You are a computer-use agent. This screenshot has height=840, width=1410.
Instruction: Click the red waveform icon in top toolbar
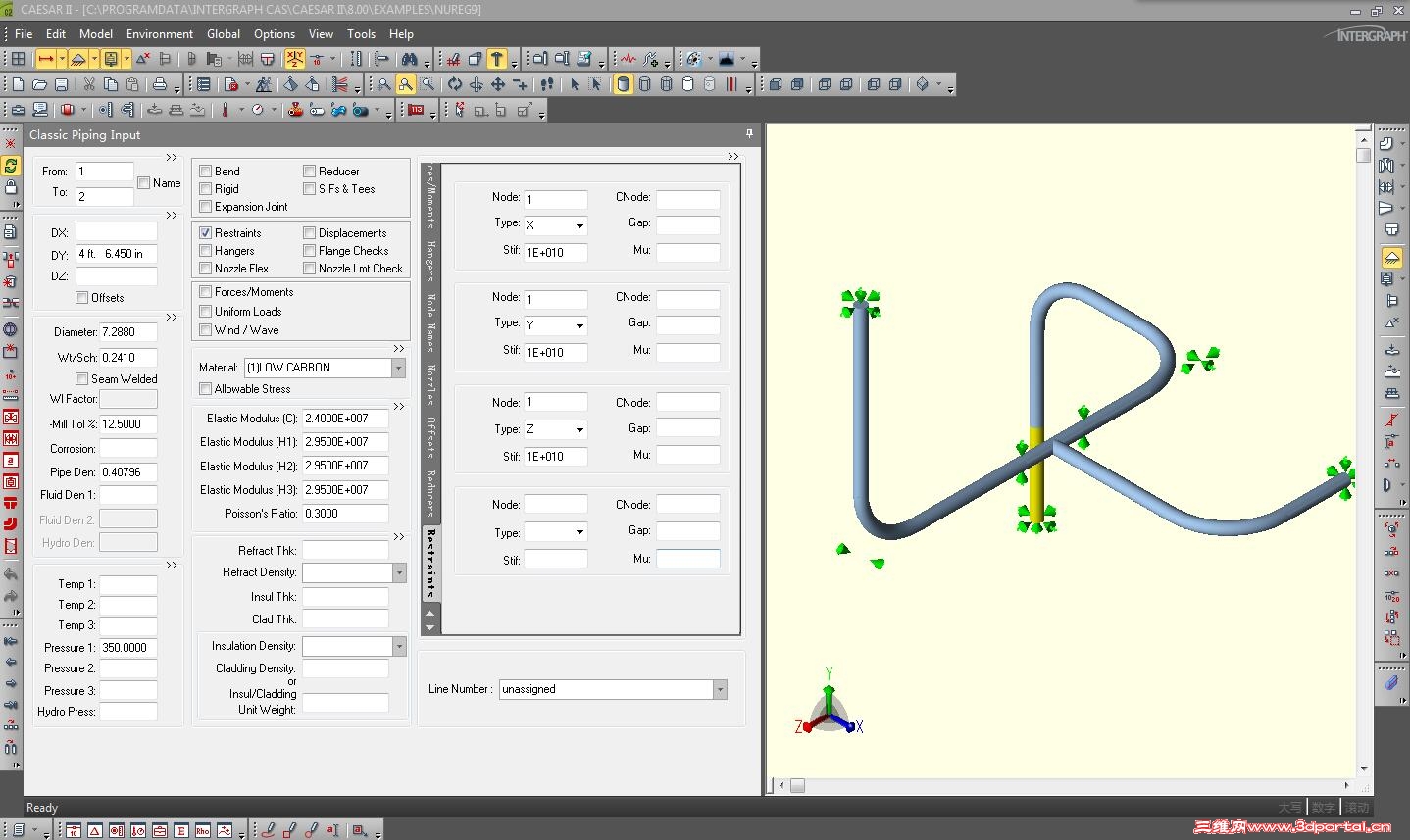[629, 60]
